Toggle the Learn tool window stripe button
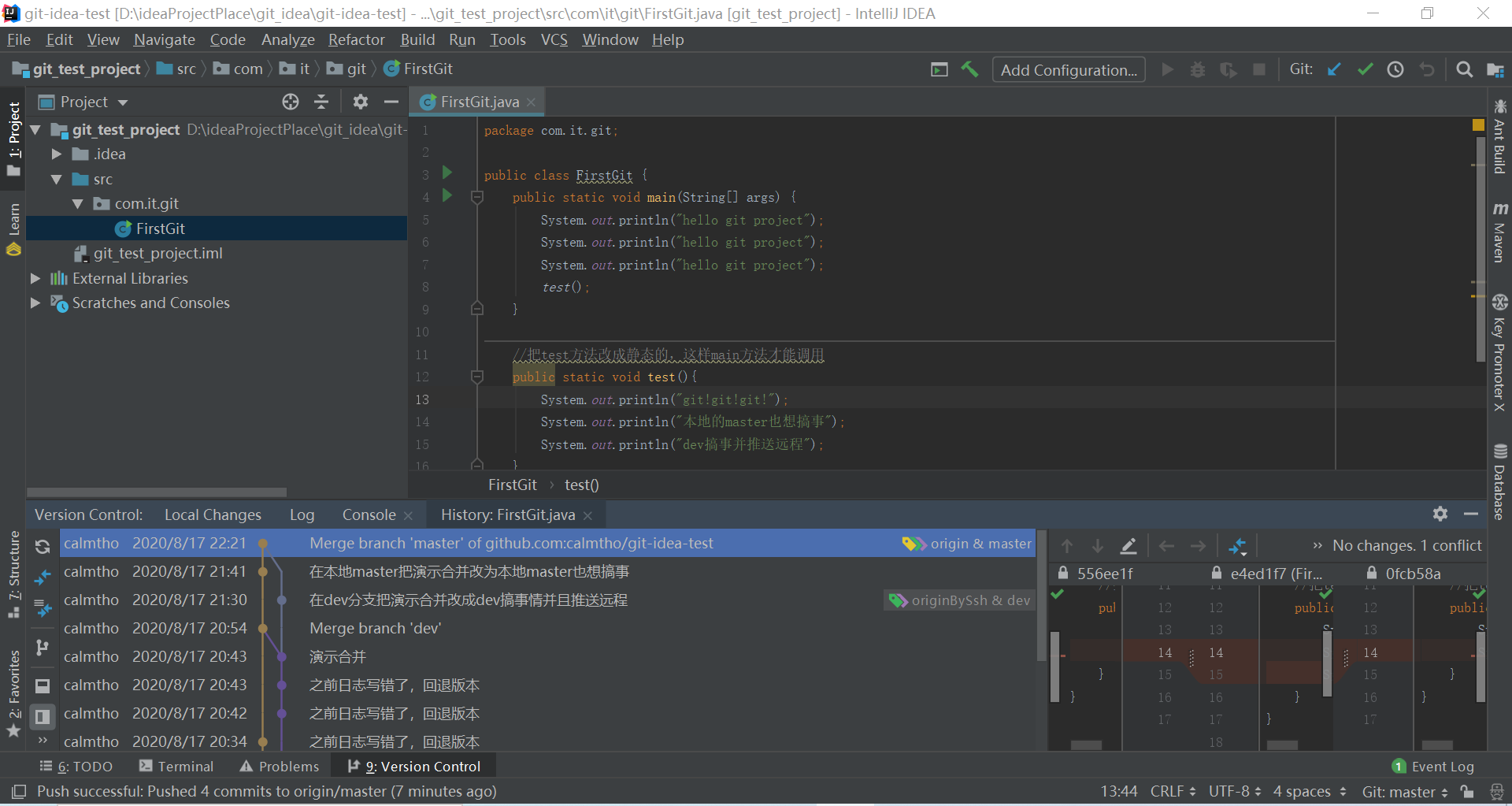The width and height of the screenshot is (1512, 806). pyautogui.click(x=13, y=229)
